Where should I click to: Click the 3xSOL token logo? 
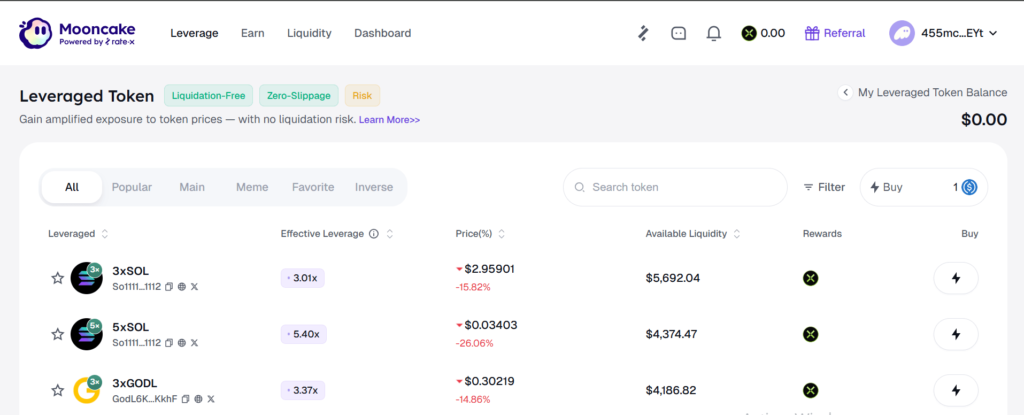point(86,278)
